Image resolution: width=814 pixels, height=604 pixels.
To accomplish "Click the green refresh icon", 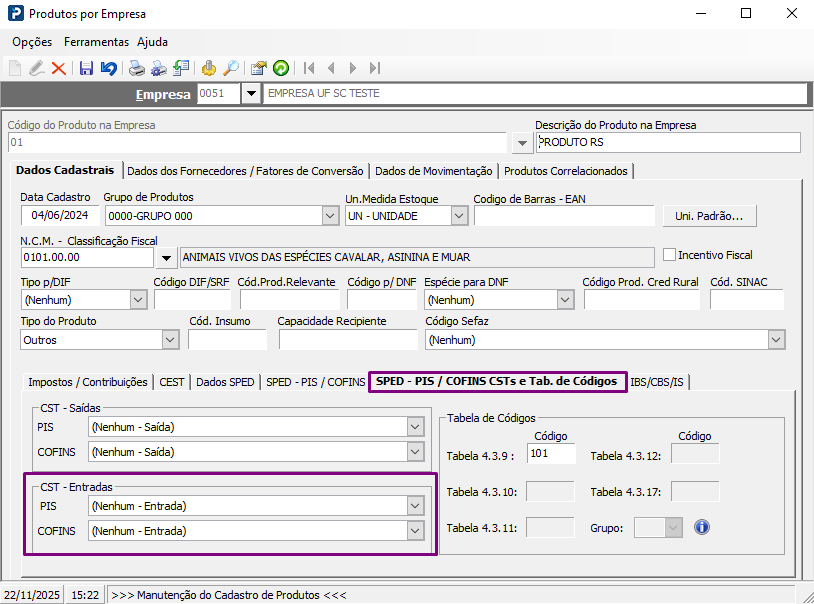I will [x=281, y=68].
